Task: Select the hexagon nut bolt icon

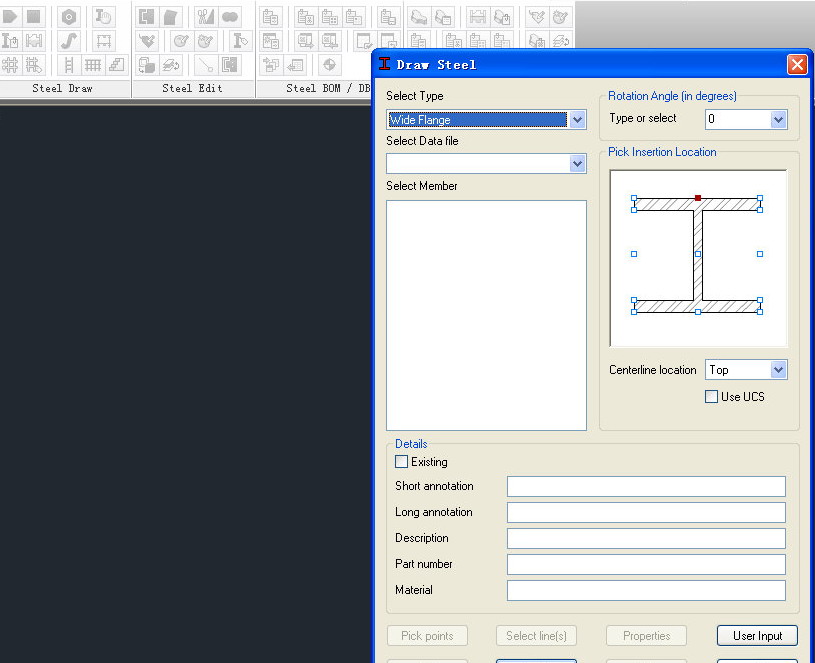Action: [x=69, y=17]
